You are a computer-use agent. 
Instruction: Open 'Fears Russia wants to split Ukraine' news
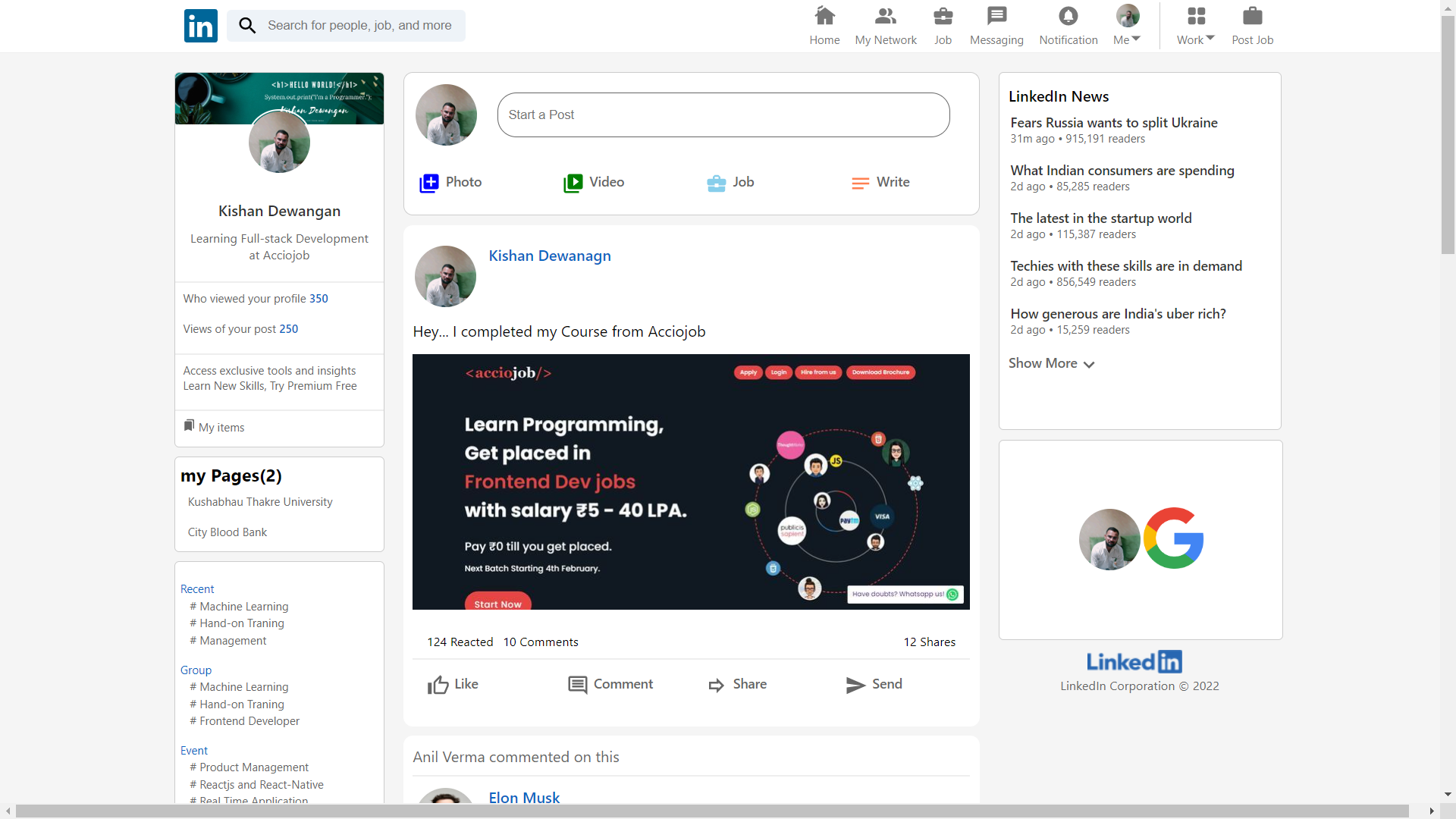click(x=1114, y=123)
